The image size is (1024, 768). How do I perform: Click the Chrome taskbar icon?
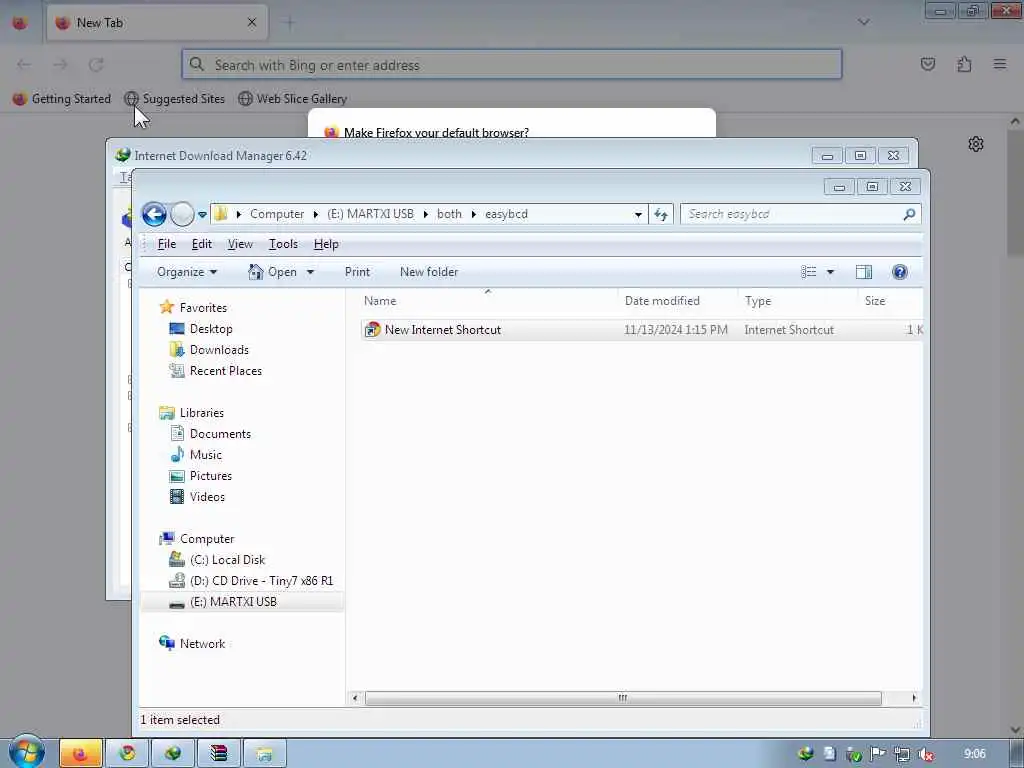[x=127, y=754]
